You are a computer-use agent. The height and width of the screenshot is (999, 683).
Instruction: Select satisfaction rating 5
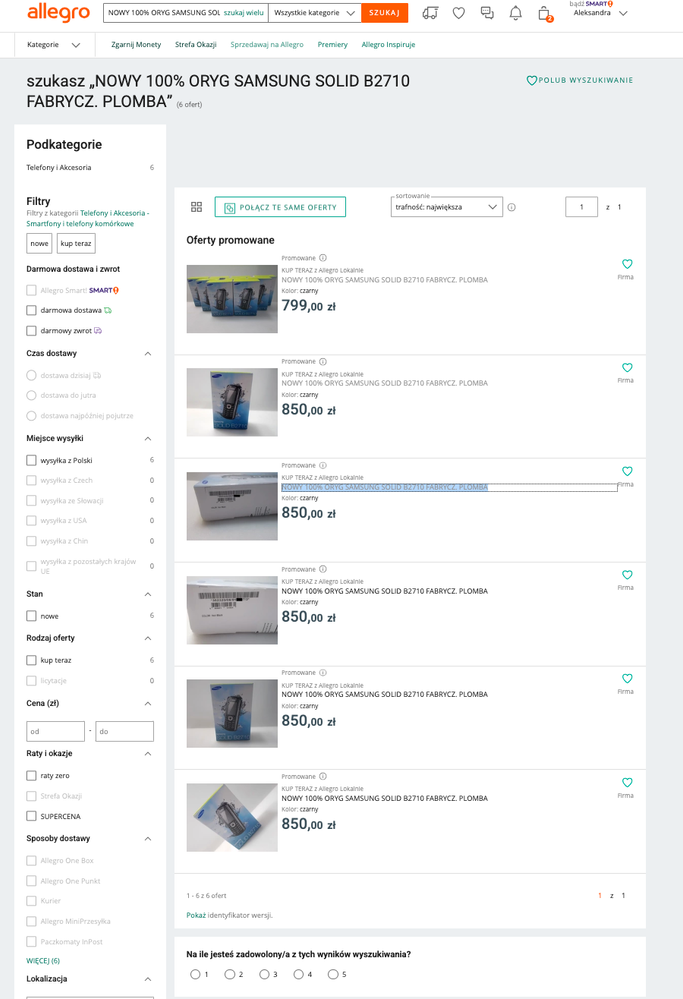click(333, 974)
